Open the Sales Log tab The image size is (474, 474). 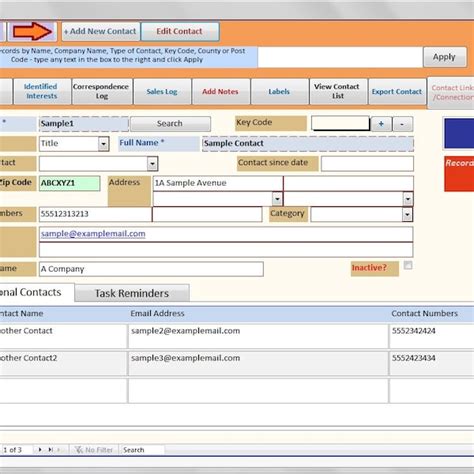162,92
